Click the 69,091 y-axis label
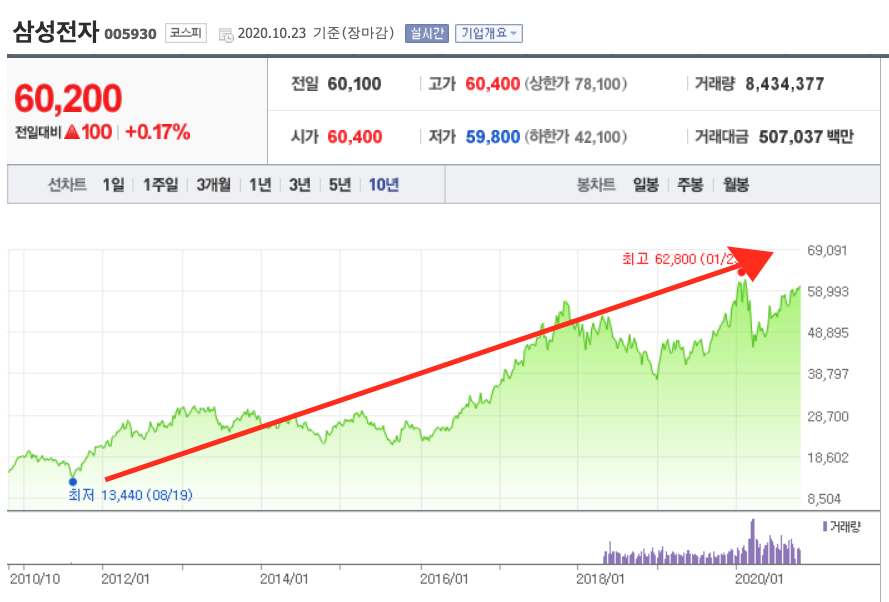This screenshot has width=889, height=602. [x=827, y=250]
